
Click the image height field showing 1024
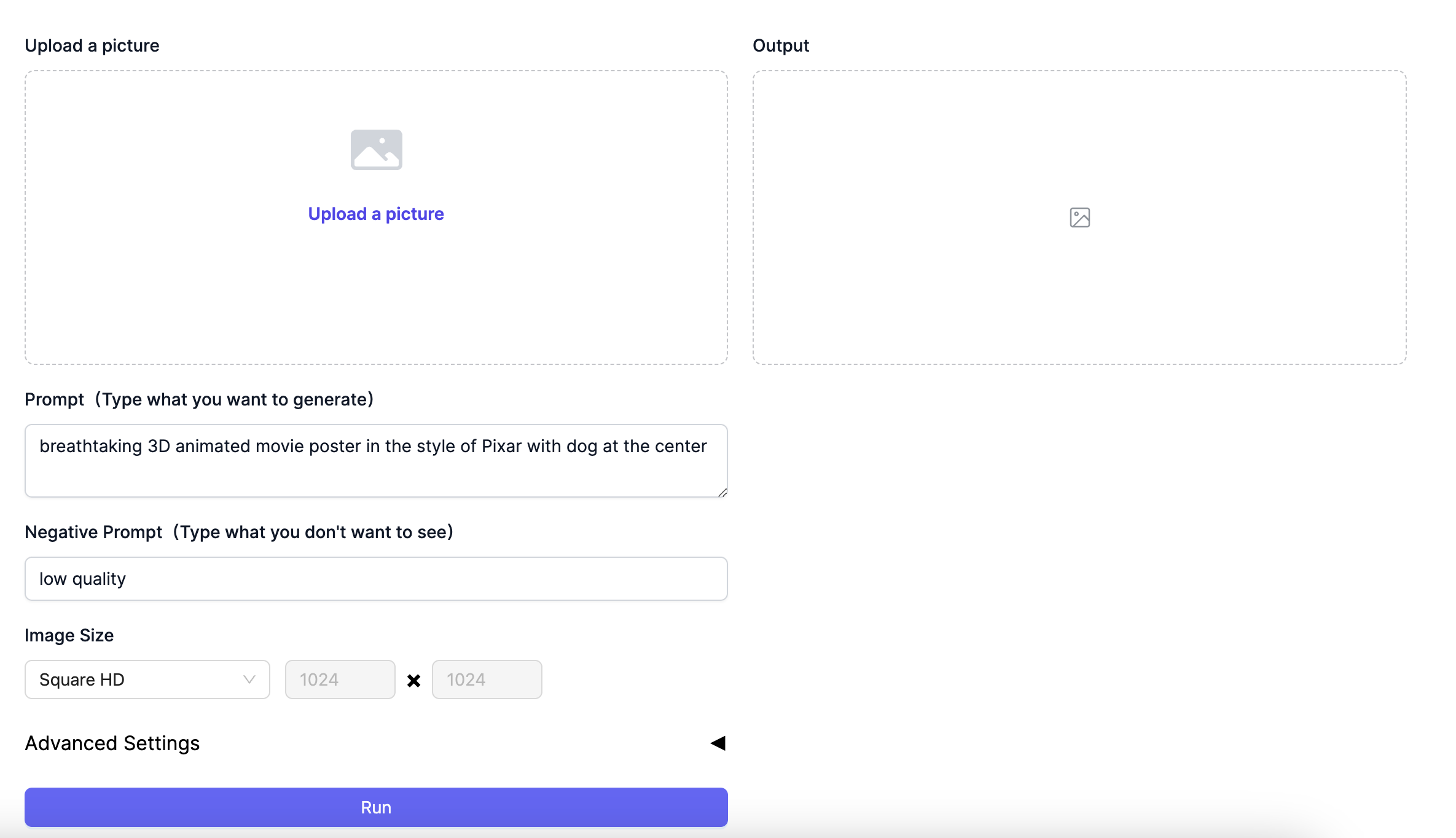487,679
